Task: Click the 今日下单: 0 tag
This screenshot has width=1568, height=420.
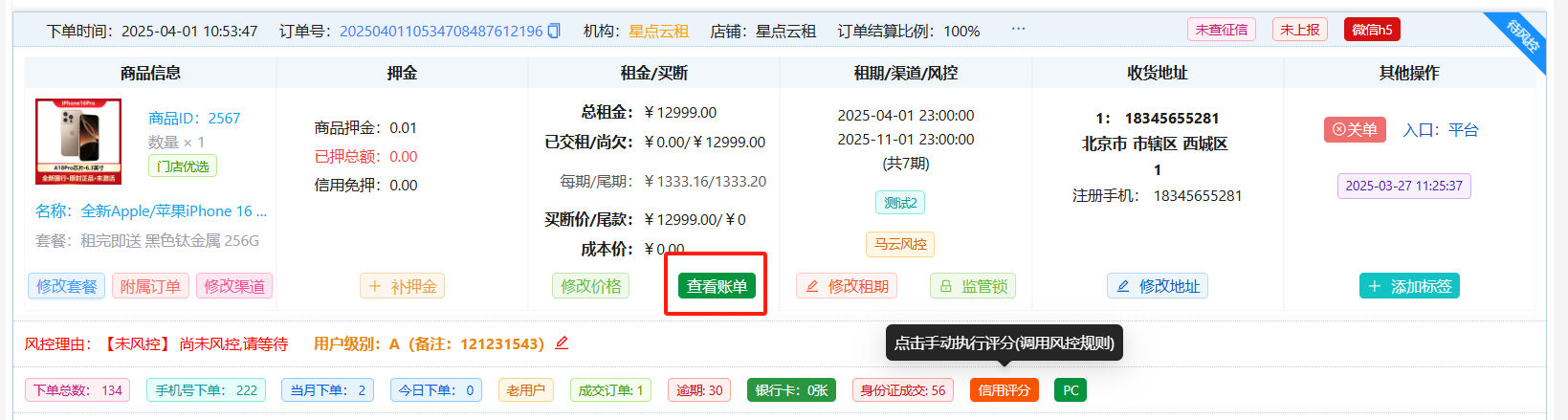Action: coord(435,390)
